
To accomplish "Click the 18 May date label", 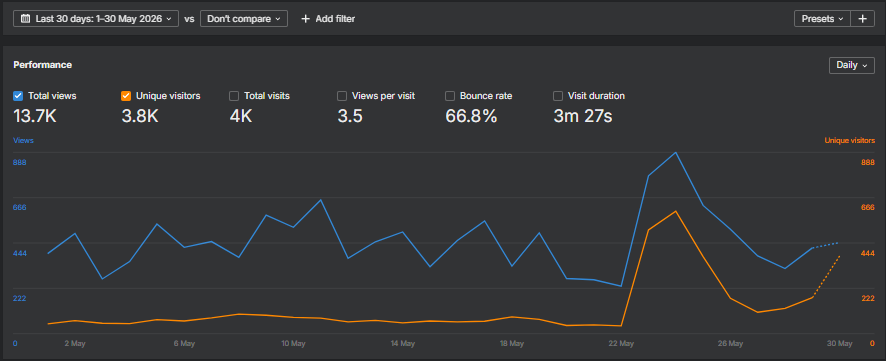I will click(x=511, y=343).
